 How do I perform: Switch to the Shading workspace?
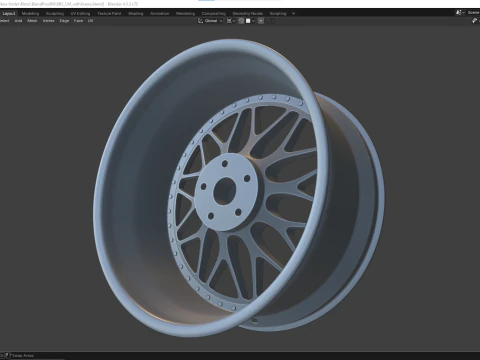click(136, 14)
